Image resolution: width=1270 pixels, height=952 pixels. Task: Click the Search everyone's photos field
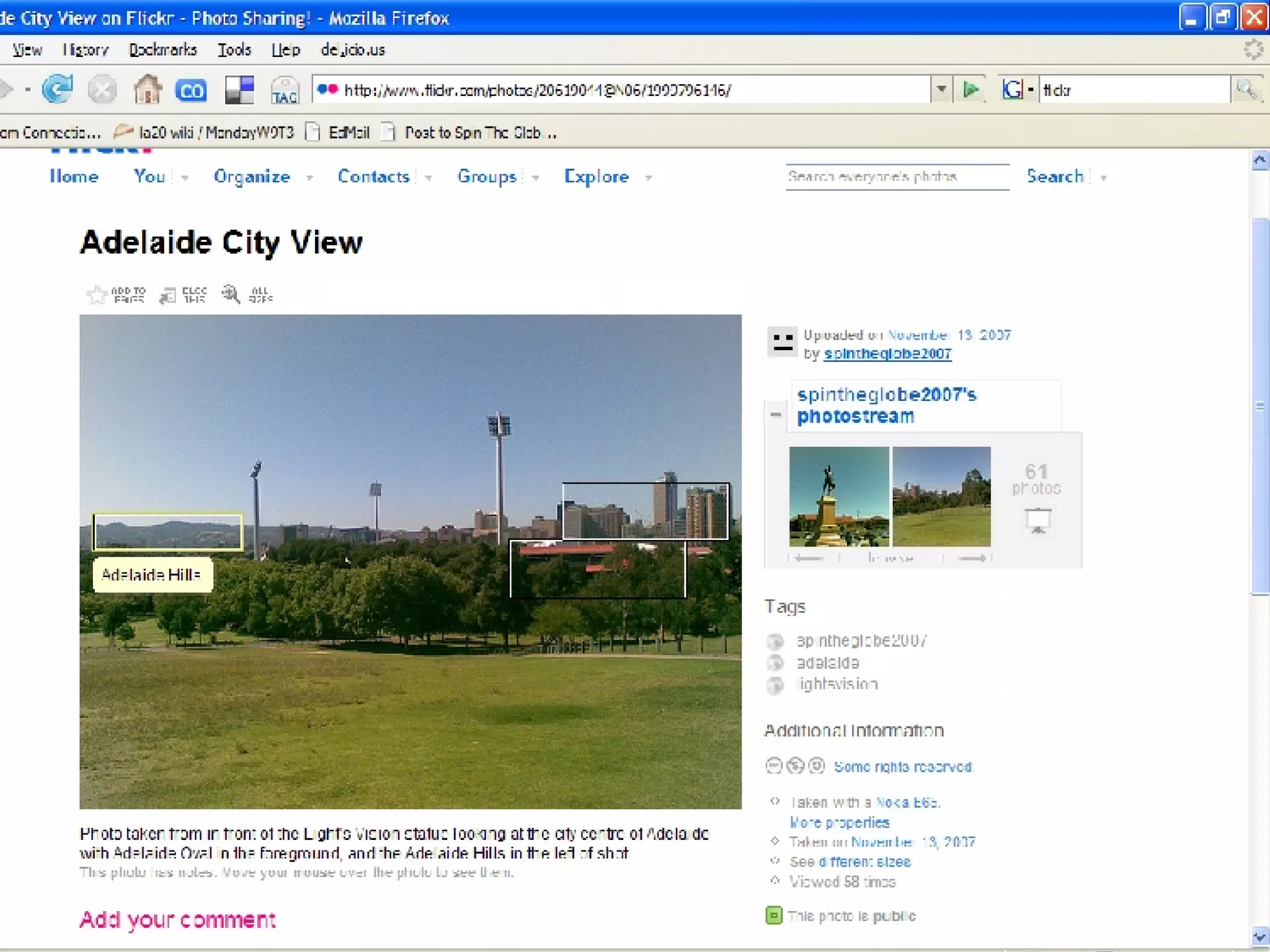[x=897, y=177]
